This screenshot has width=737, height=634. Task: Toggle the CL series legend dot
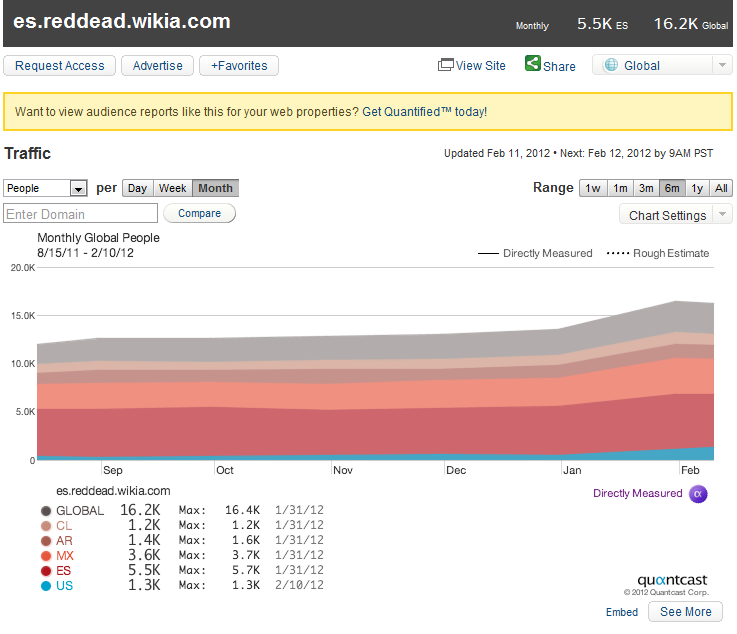coord(46,526)
